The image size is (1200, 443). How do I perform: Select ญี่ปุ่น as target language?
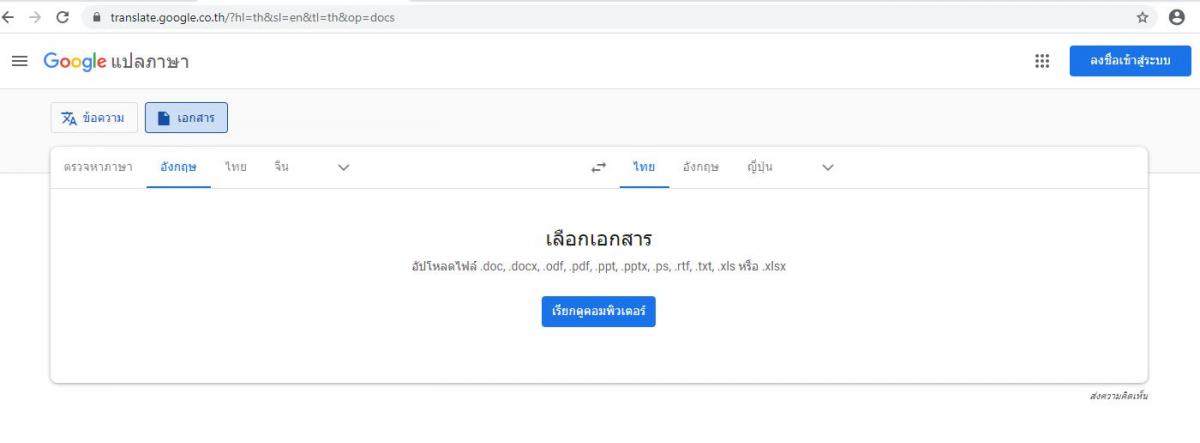(x=760, y=167)
